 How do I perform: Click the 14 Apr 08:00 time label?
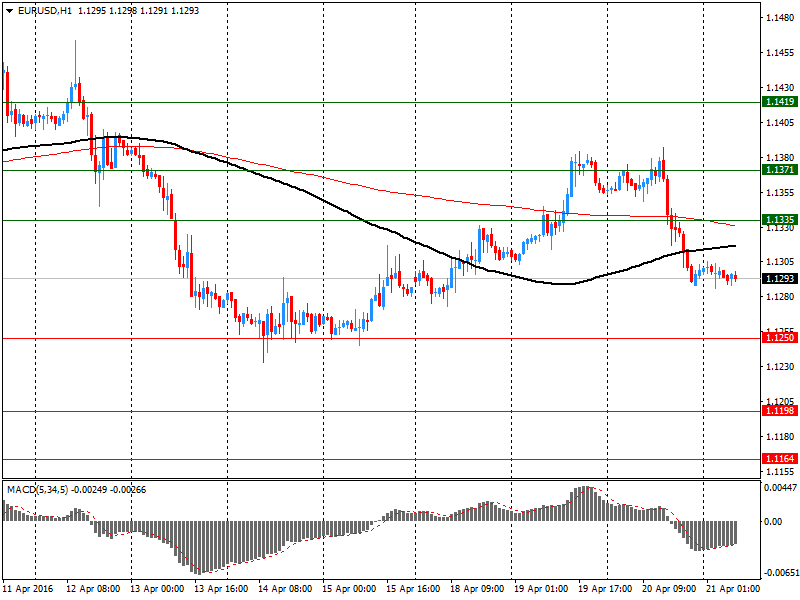285,589
